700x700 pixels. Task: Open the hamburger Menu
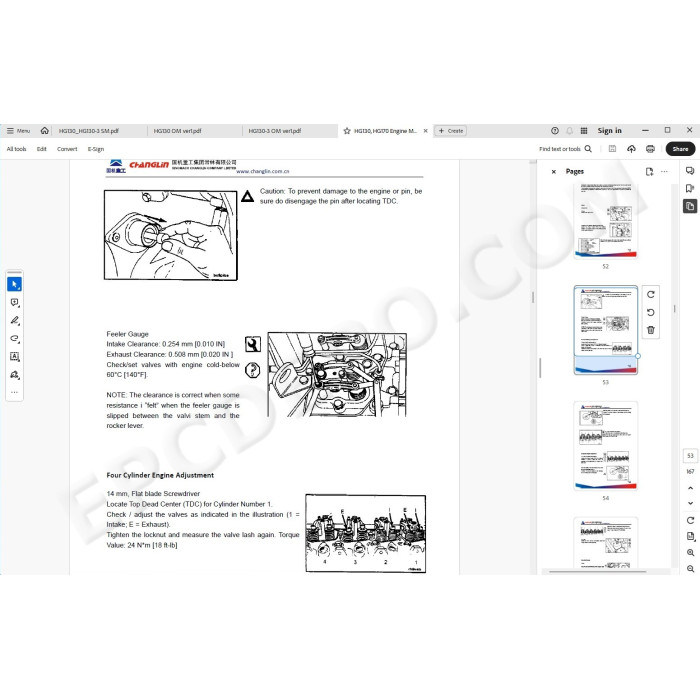tap(18, 131)
